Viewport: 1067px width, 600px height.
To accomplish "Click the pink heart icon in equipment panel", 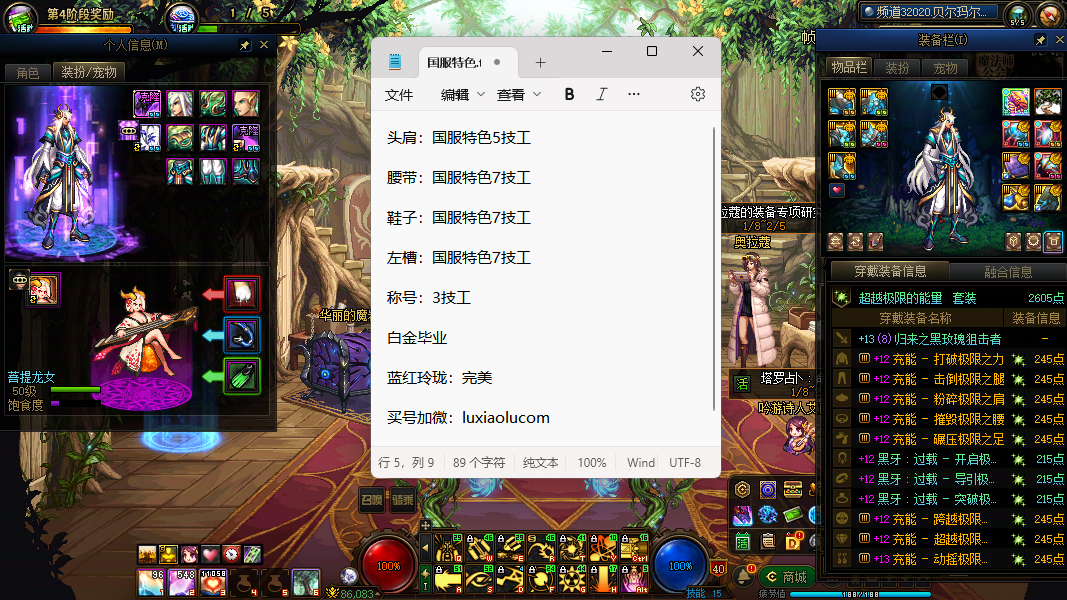I will click(837, 190).
